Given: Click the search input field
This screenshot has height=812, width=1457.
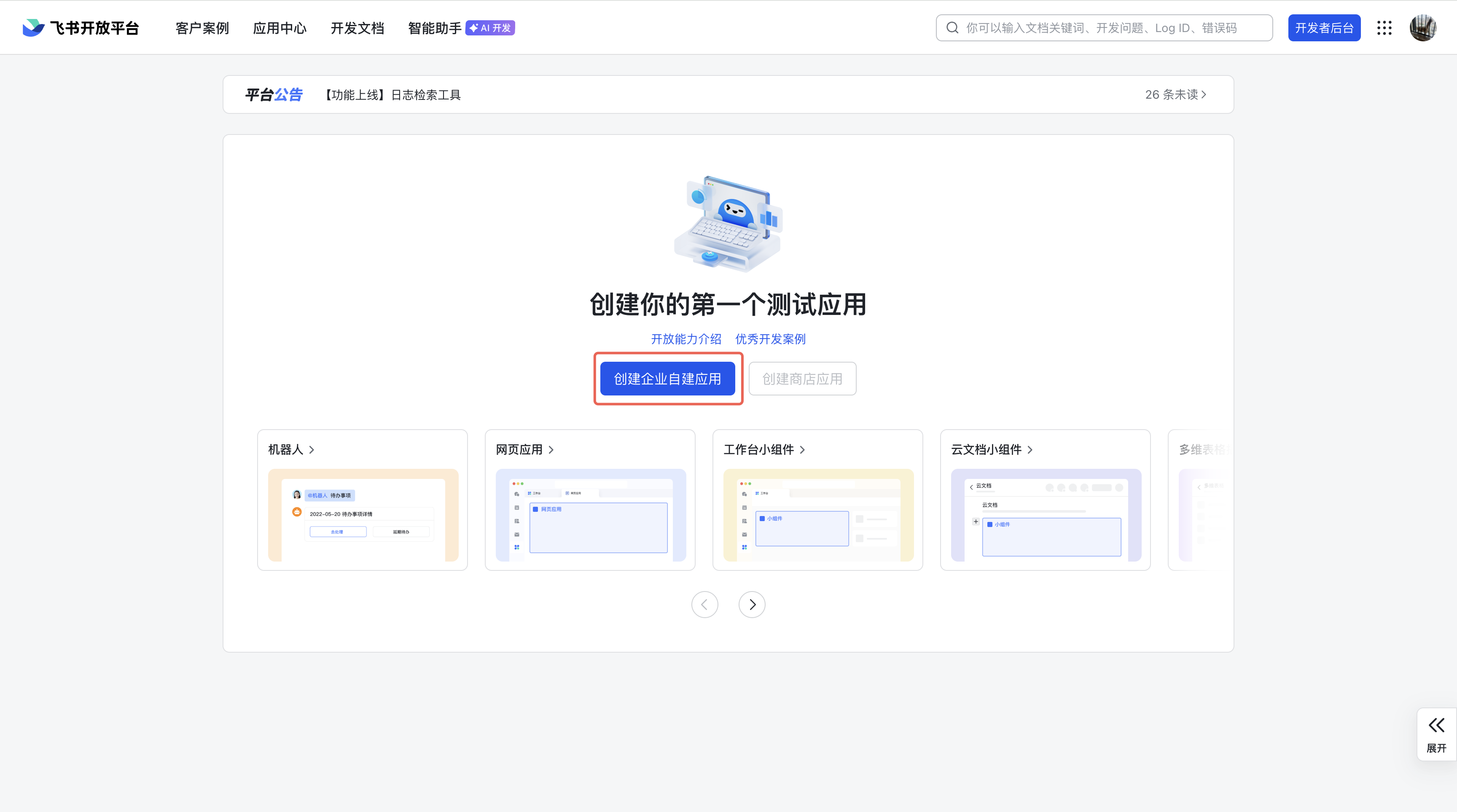Looking at the screenshot, I should tap(1103, 27).
